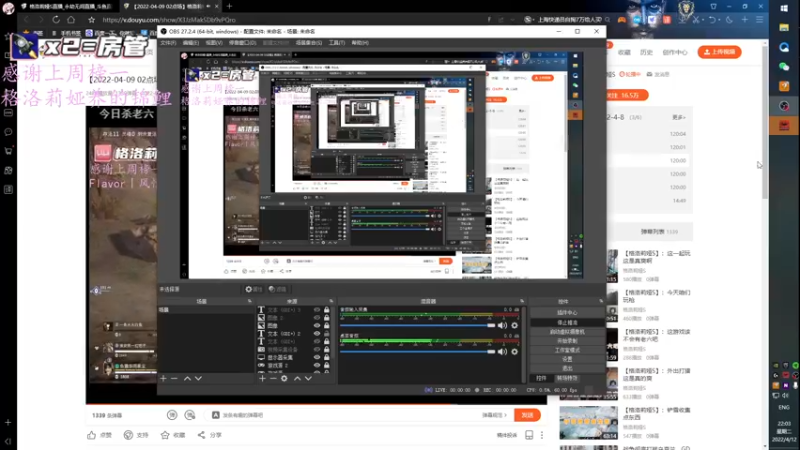This screenshot has width=800, height=450.
Task: Open settings gear of top mixer channel
Action: coord(514,326)
